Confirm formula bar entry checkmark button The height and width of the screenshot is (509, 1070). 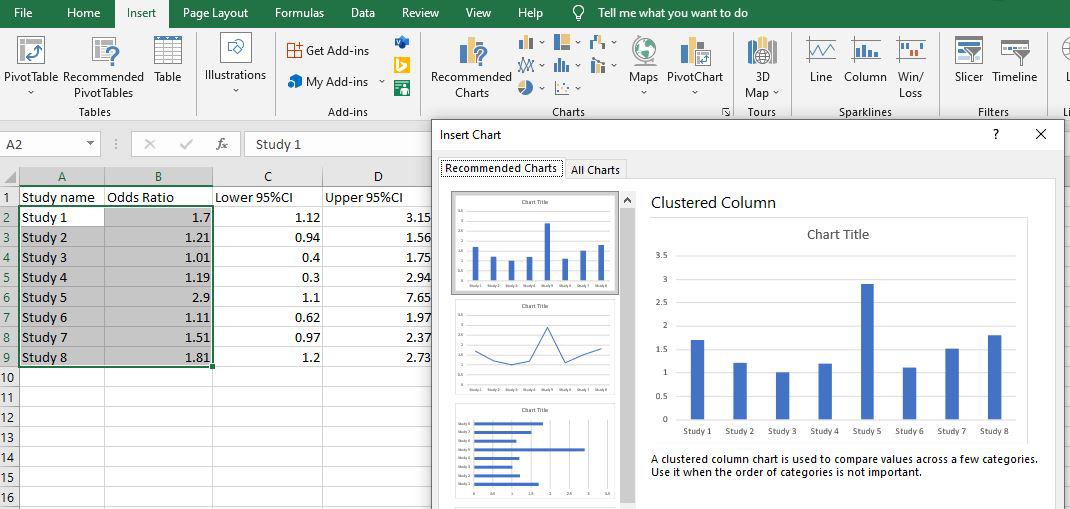tap(186, 144)
